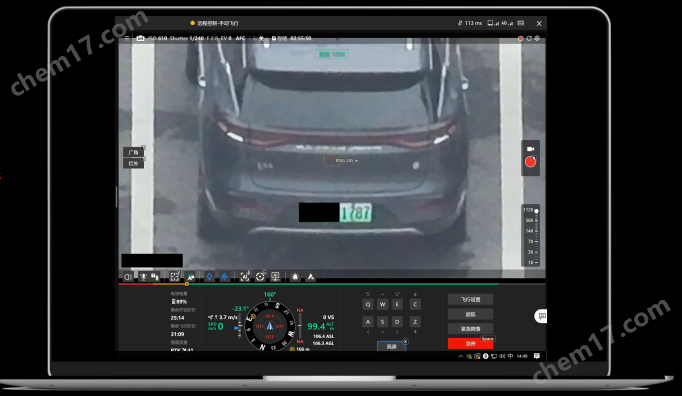Click the AI recognition icon in toolbar

pyautogui.click(x=245, y=276)
